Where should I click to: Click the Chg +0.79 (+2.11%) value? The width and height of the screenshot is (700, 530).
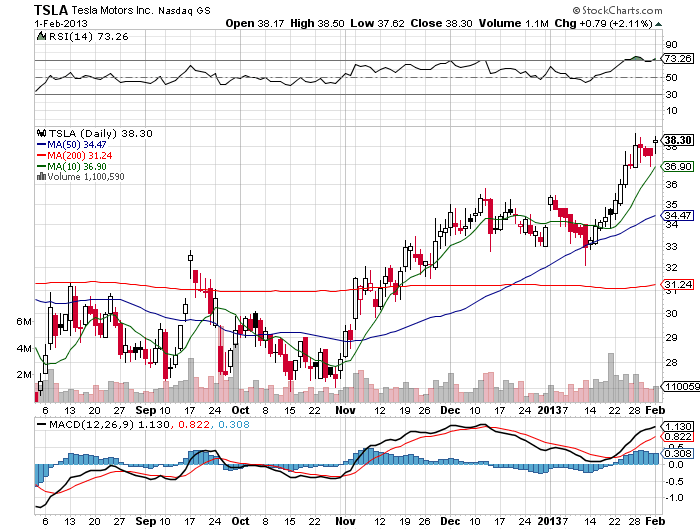604,23
